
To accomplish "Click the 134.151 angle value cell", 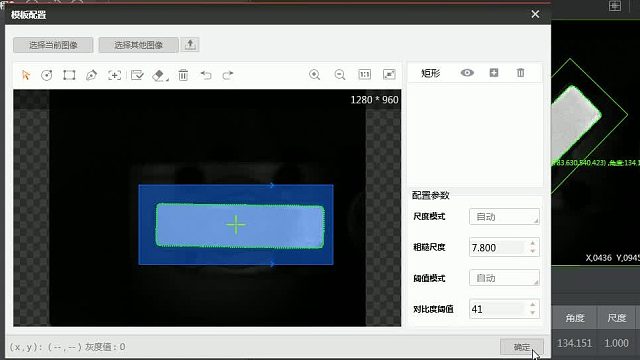I will point(574,343).
